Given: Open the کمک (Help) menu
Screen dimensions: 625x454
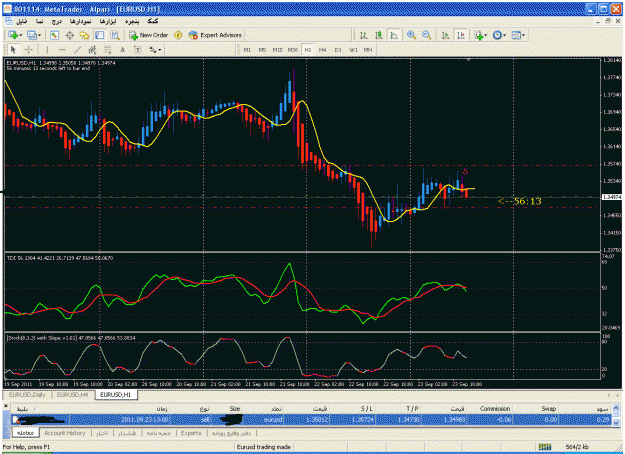Looking at the screenshot, I should pyautogui.click(x=153, y=21).
